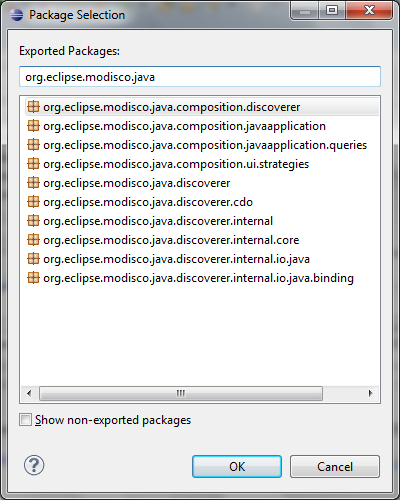
Task: Choose org.eclipse.modisco.java.discoverer.internal entry
Action: coord(158,221)
